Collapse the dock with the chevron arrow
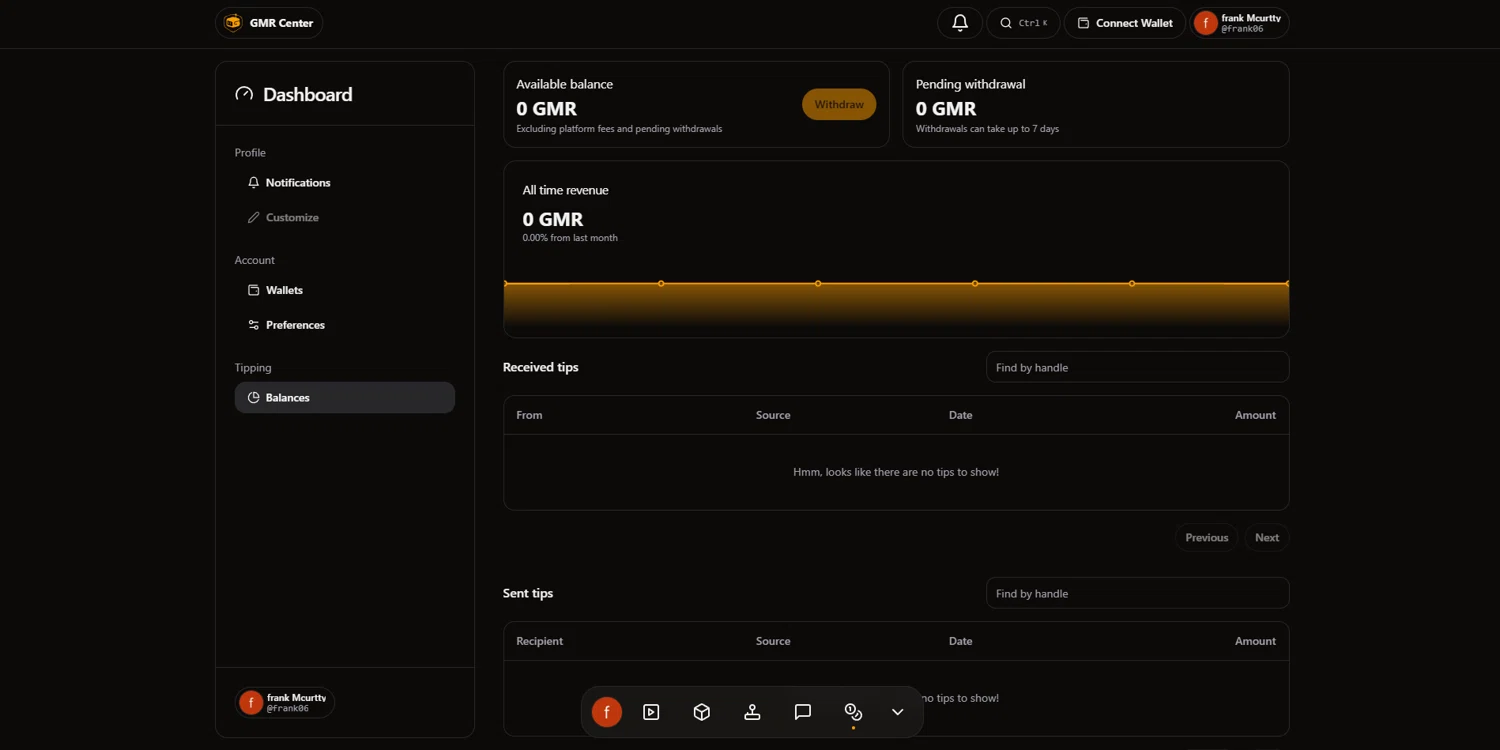1500x750 pixels. point(898,712)
